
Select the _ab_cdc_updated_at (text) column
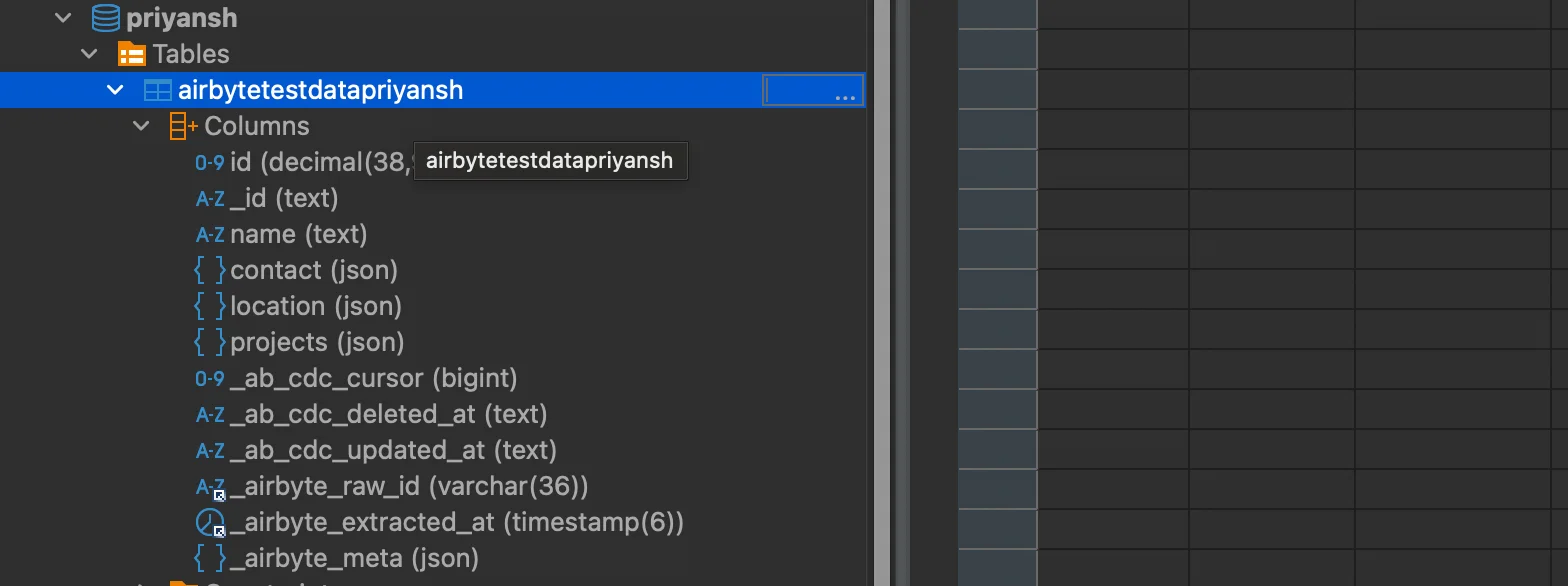[x=393, y=450]
